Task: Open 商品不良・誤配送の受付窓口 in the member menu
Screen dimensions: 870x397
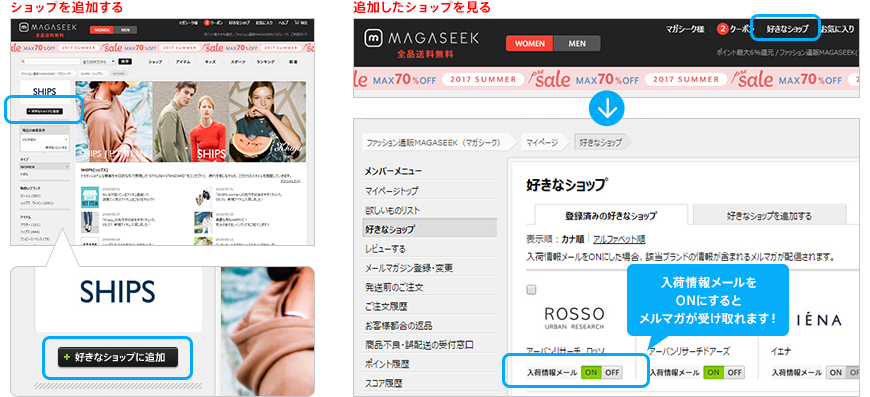Action: pyautogui.click(x=419, y=344)
